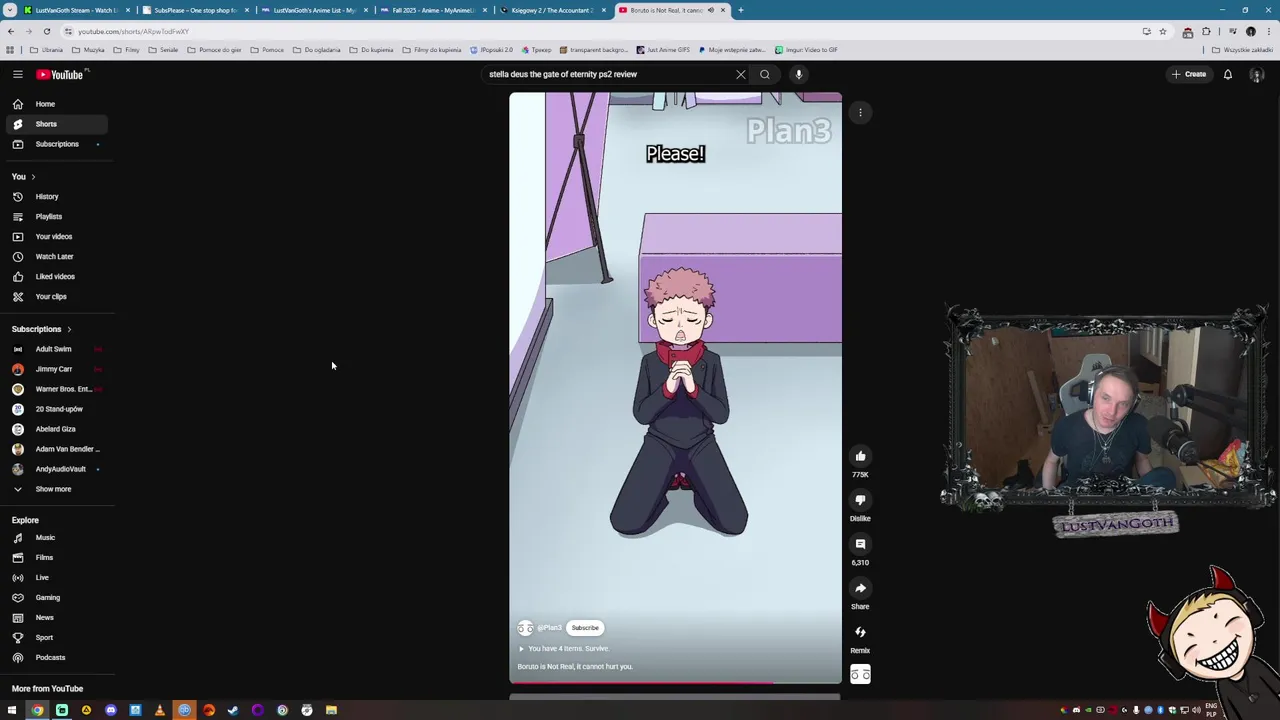Screen dimensions: 1280x720
Task: Seek on the Short's red progress bar
Action: (x=675, y=683)
